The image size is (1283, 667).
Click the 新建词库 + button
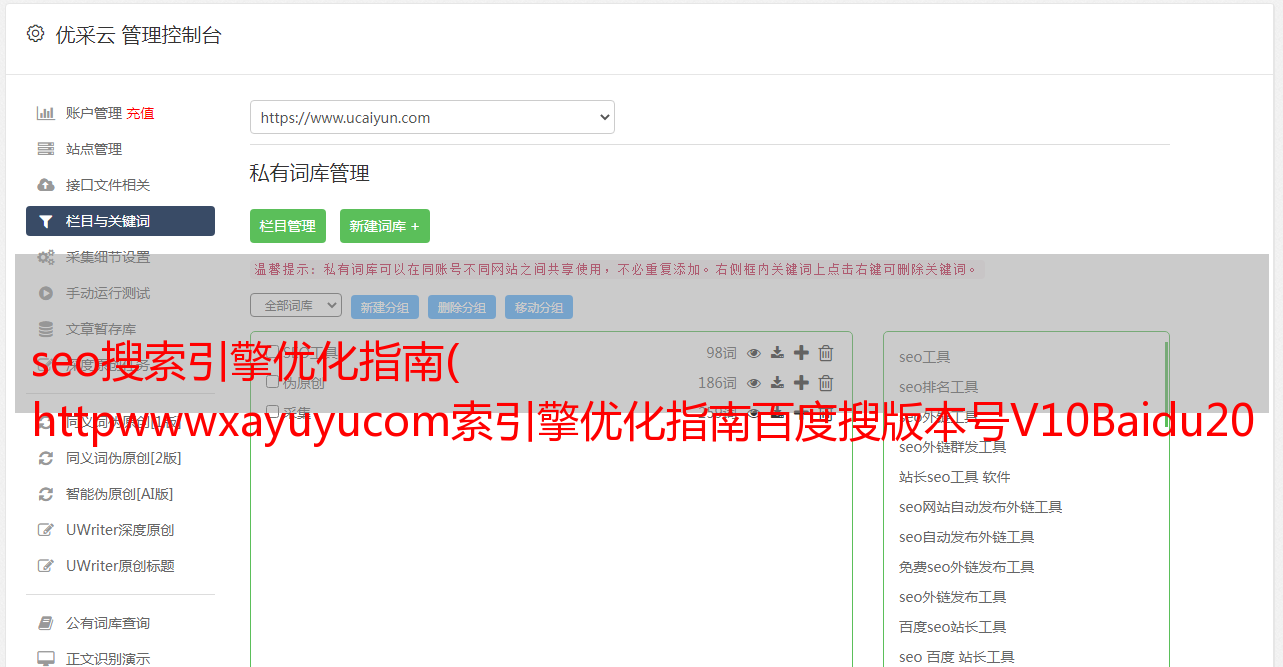[385, 226]
